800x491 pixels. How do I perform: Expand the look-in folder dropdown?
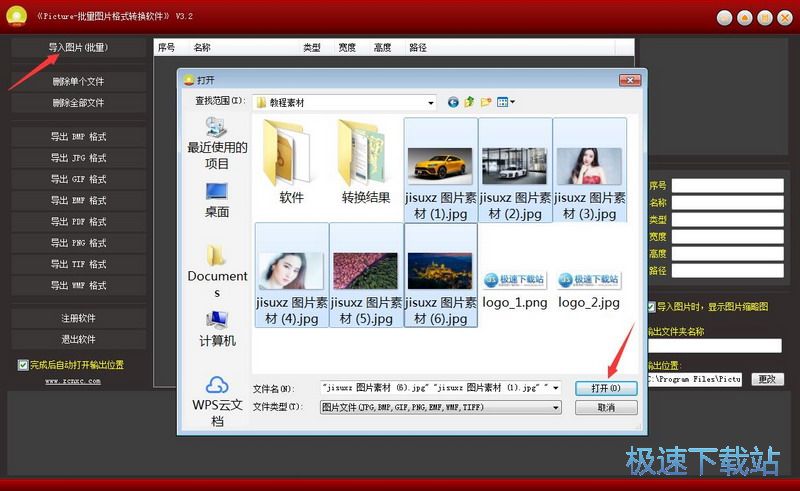click(431, 102)
